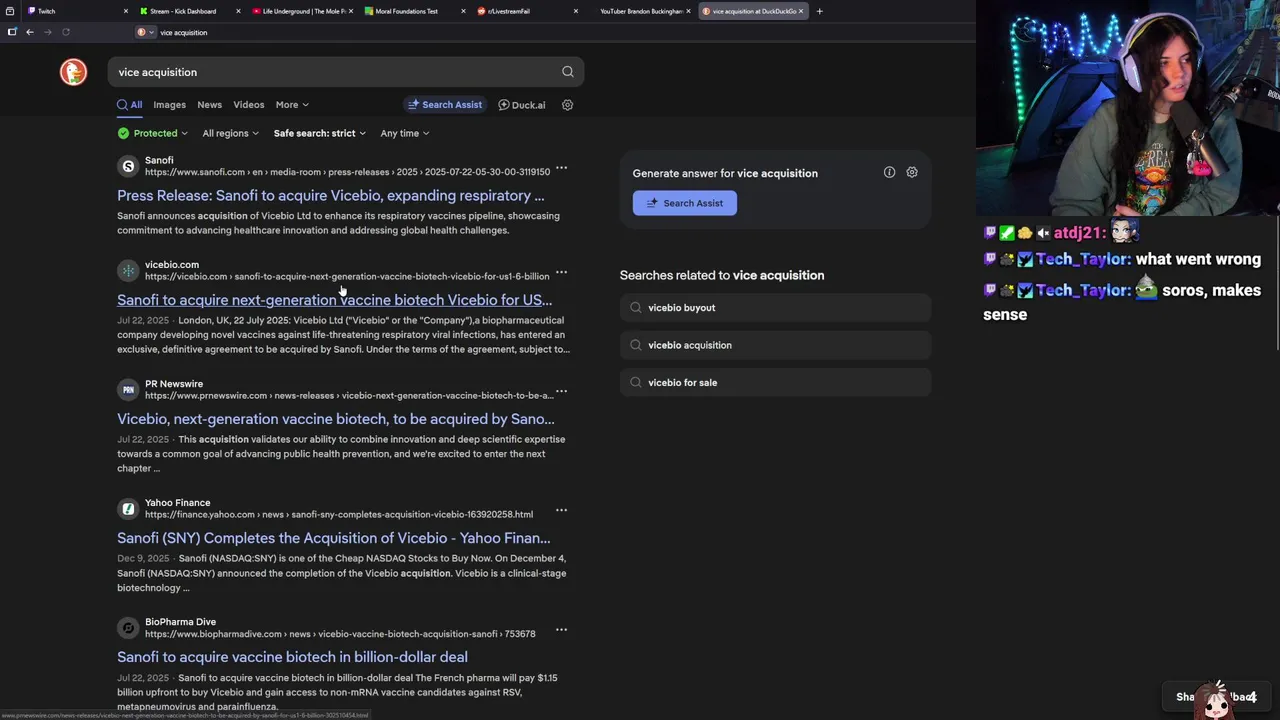Screen dimensions: 1280x720
Task: Select related search vicebio for sale
Action: click(775, 382)
